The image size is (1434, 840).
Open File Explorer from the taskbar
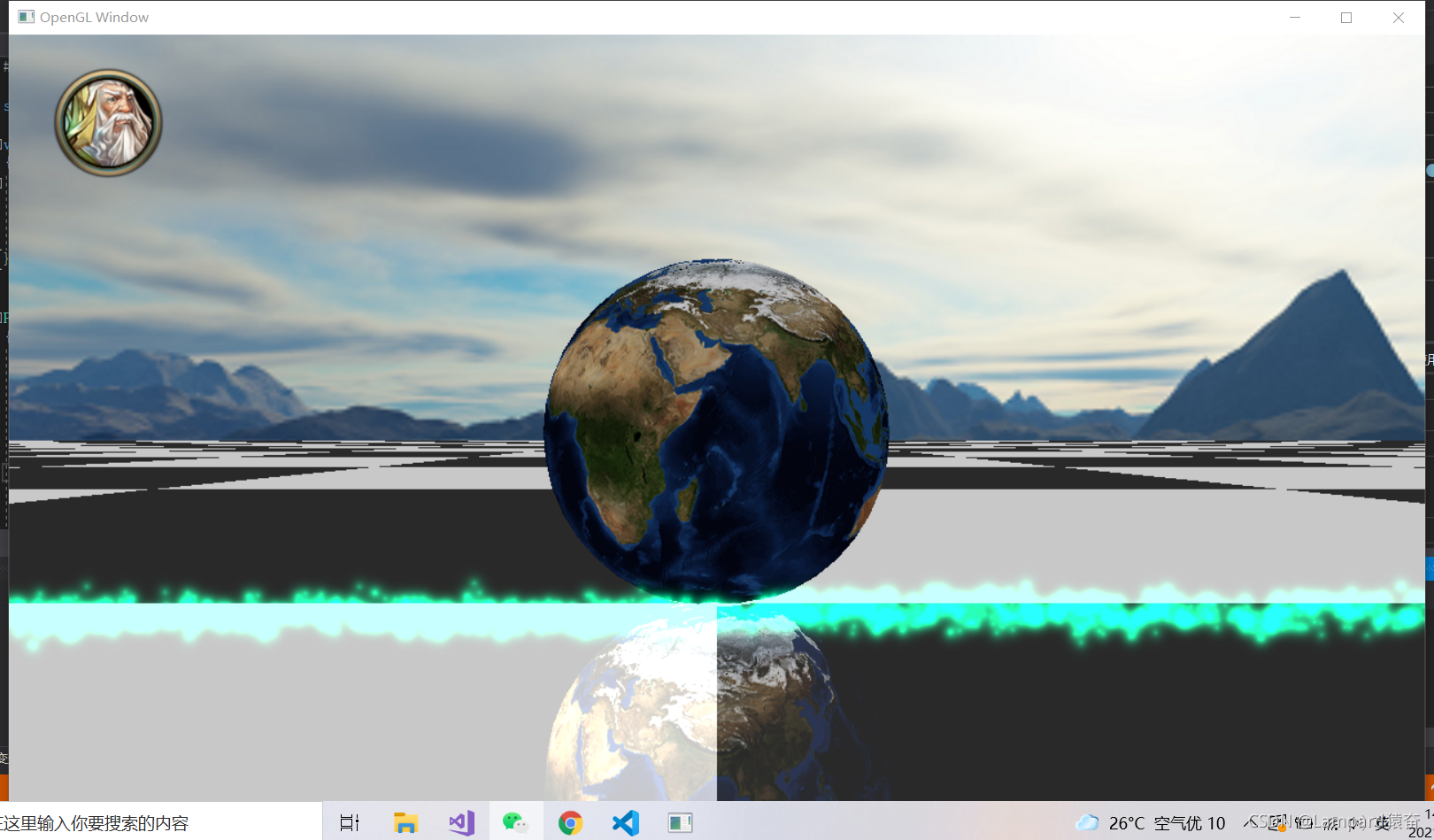click(x=405, y=822)
